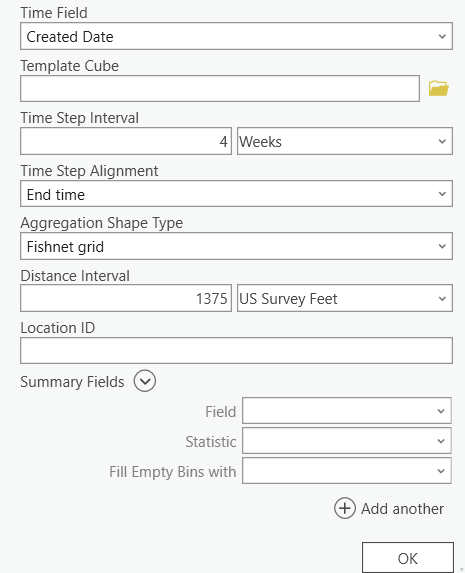This screenshot has height=573, width=465.
Task: Click the plus icon to add another
Action: tap(344, 508)
